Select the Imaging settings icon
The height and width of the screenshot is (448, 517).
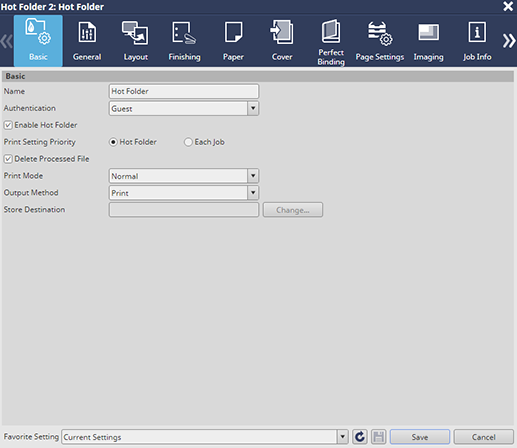(x=429, y=32)
